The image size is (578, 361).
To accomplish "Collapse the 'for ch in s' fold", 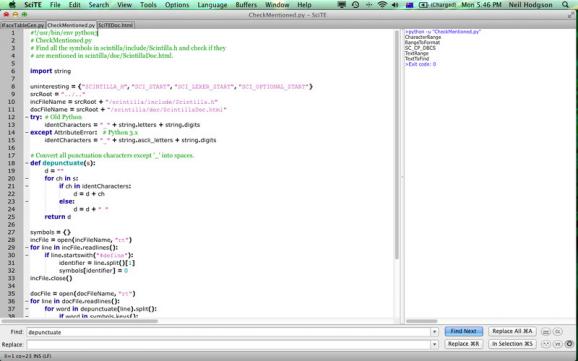I will pos(27,178).
